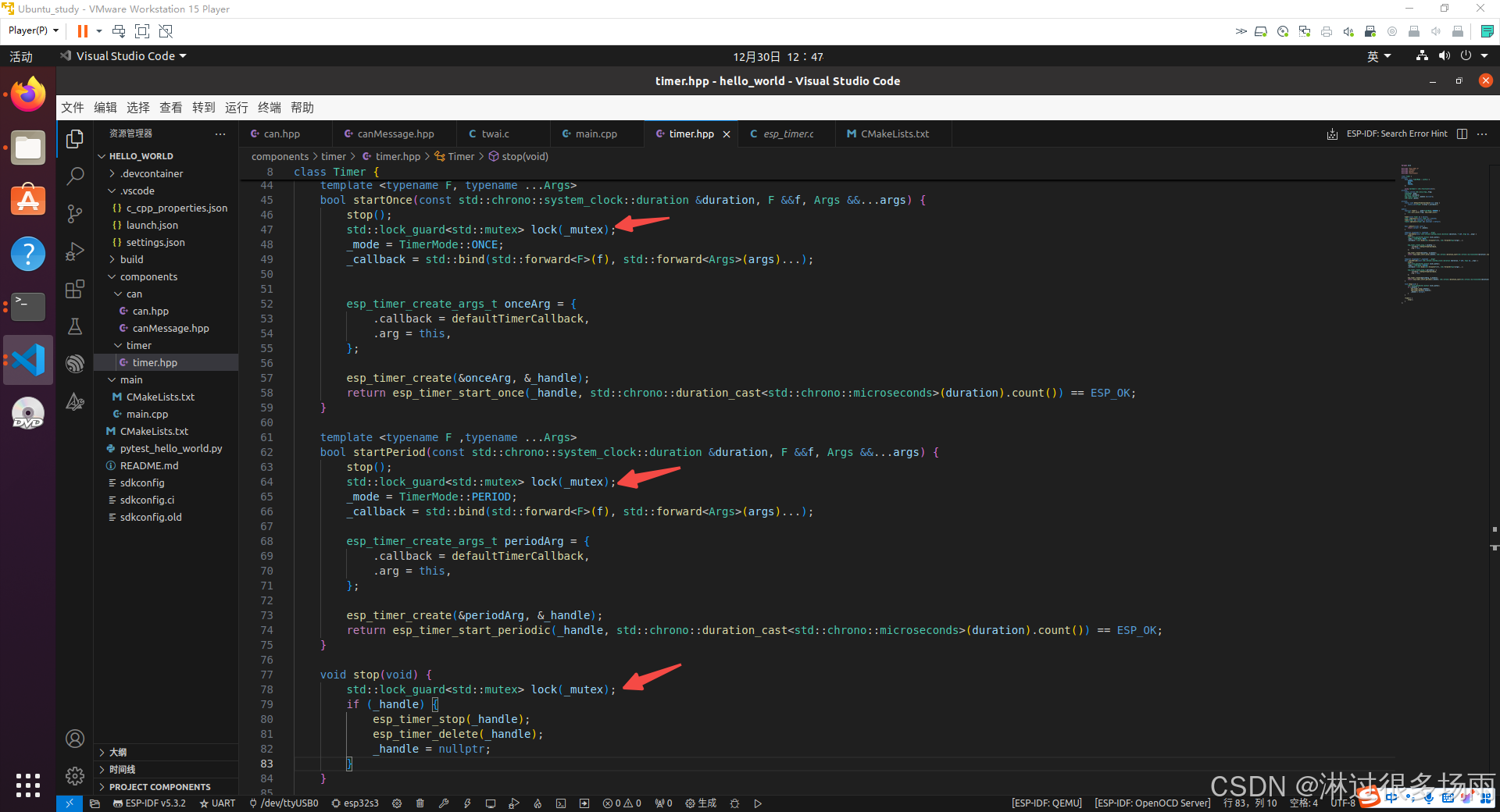Click the [ESP-IDF: QEMU] status item

(1047, 803)
